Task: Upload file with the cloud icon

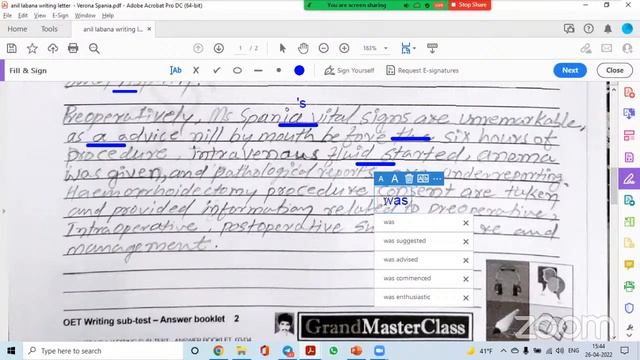Action: click(x=53, y=49)
